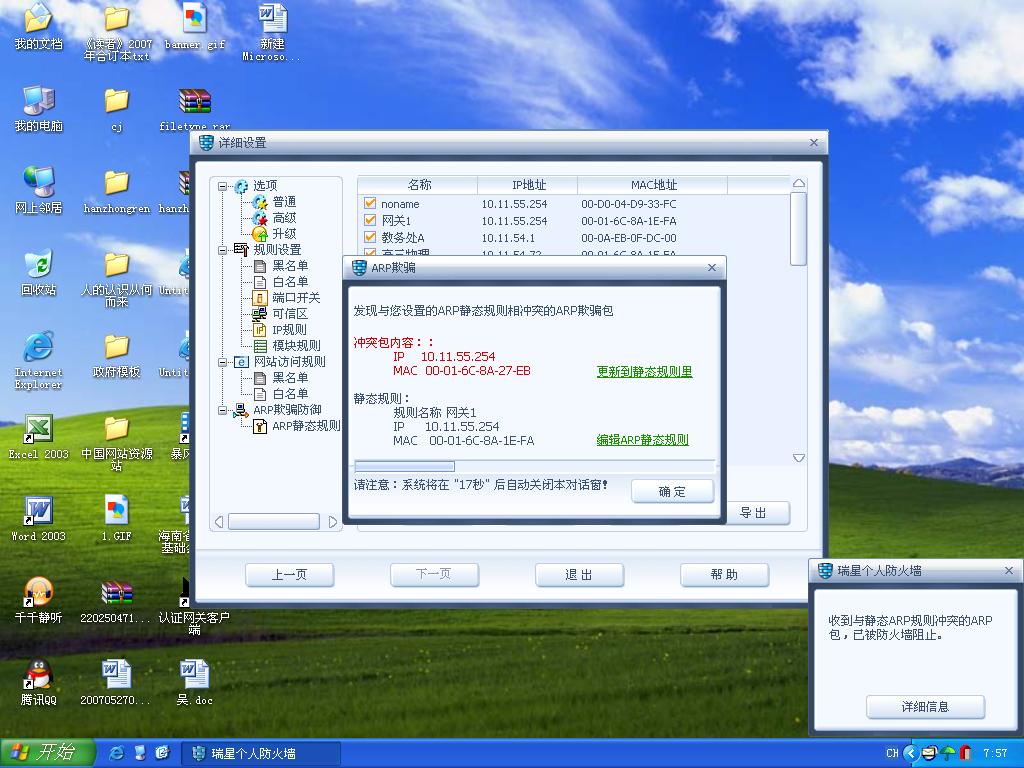Image resolution: width=1024 pixels, height=768 pixels.
Task: Select the cj folder icon
Action: (x=116, y=109)
